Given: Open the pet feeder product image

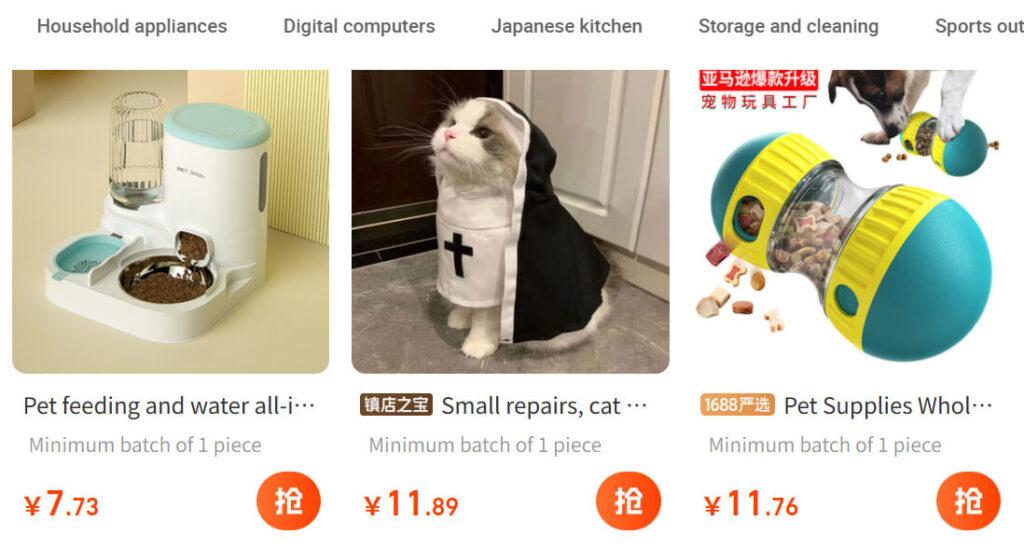Looking at the screenshot, I should pos(170,221).
